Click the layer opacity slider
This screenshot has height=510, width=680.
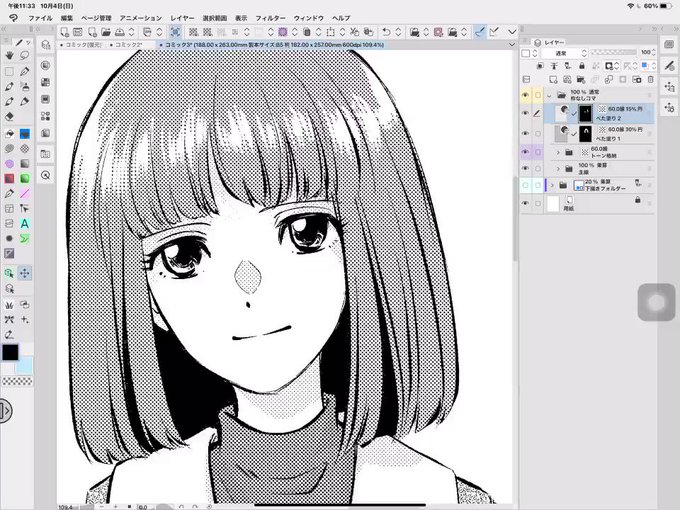pyautogui.click(x=614, y=52)
